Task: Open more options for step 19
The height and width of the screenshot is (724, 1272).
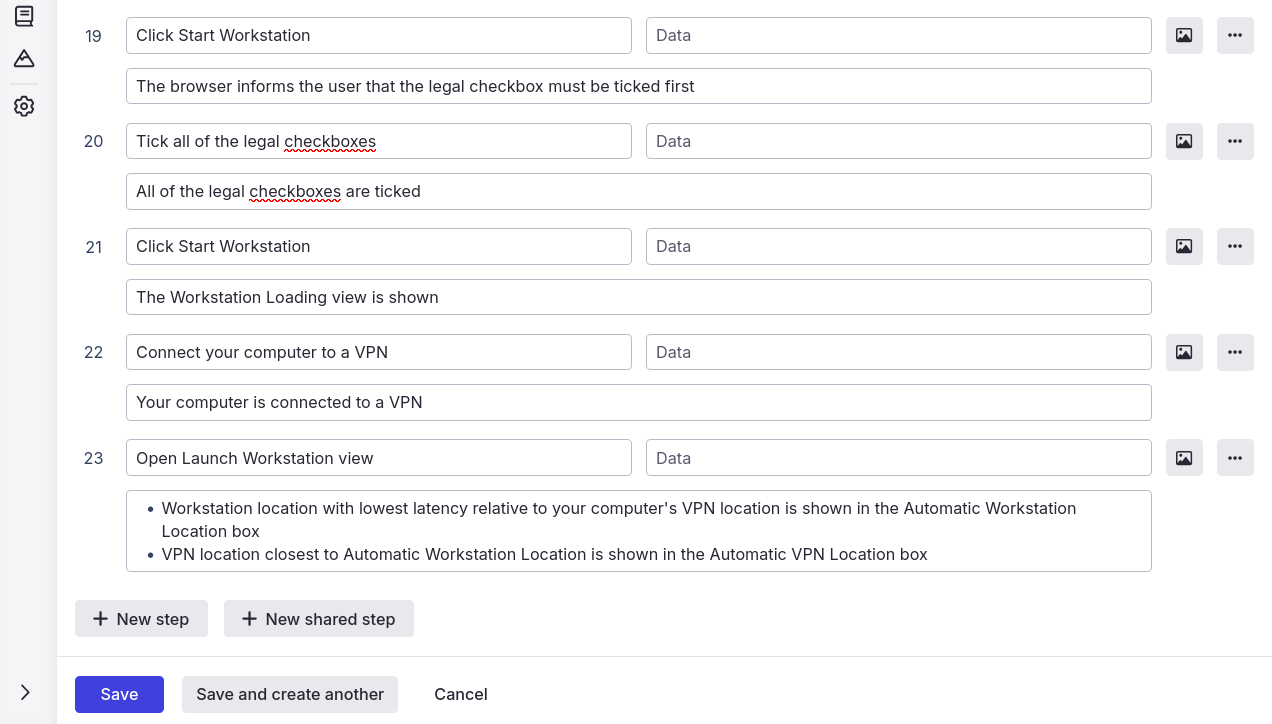Action: click(1235, 35)
